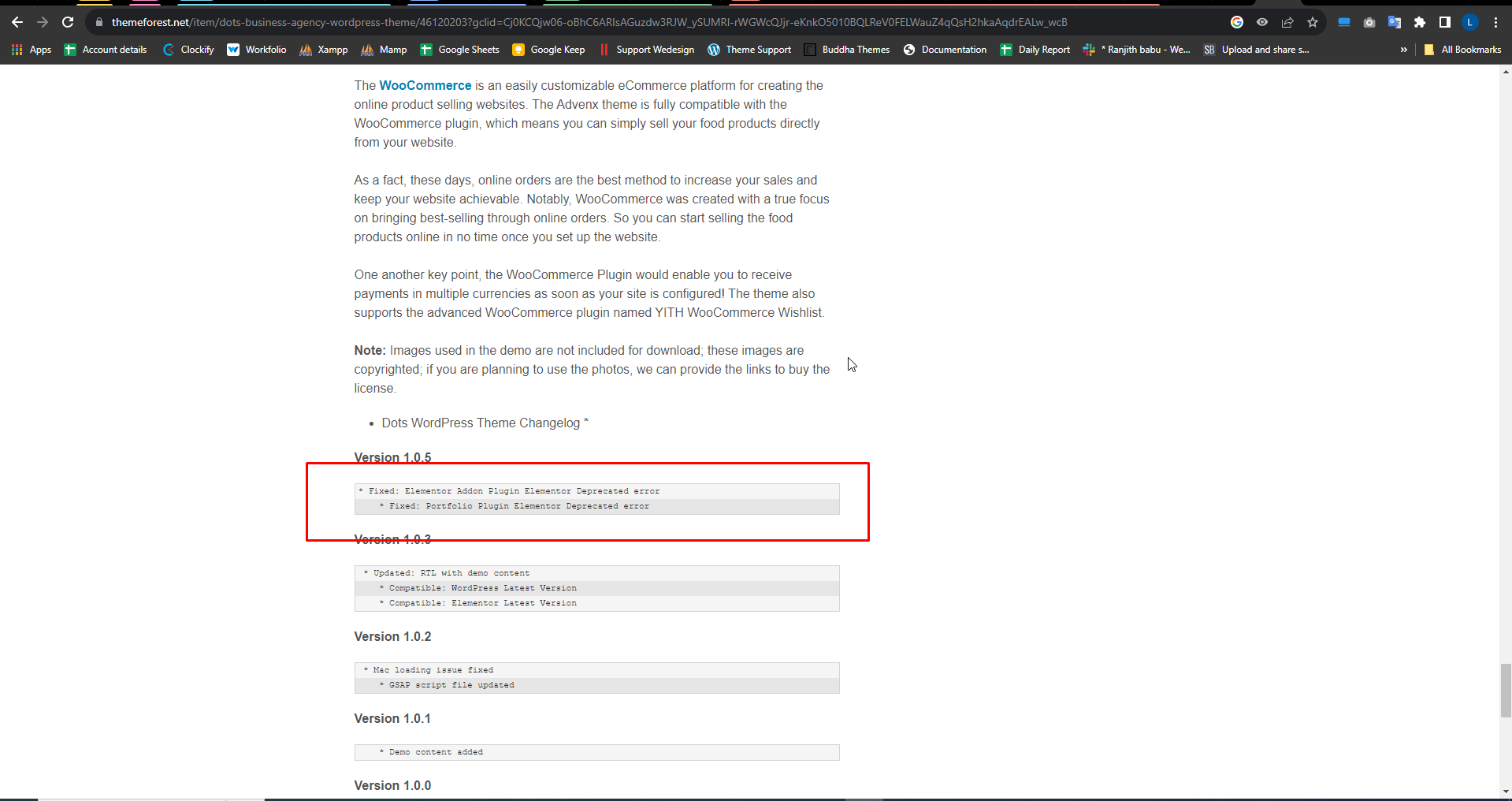
Task: Click the Dots WordPress Theme Changelog bullet
Action: click(x=485, y=423)
